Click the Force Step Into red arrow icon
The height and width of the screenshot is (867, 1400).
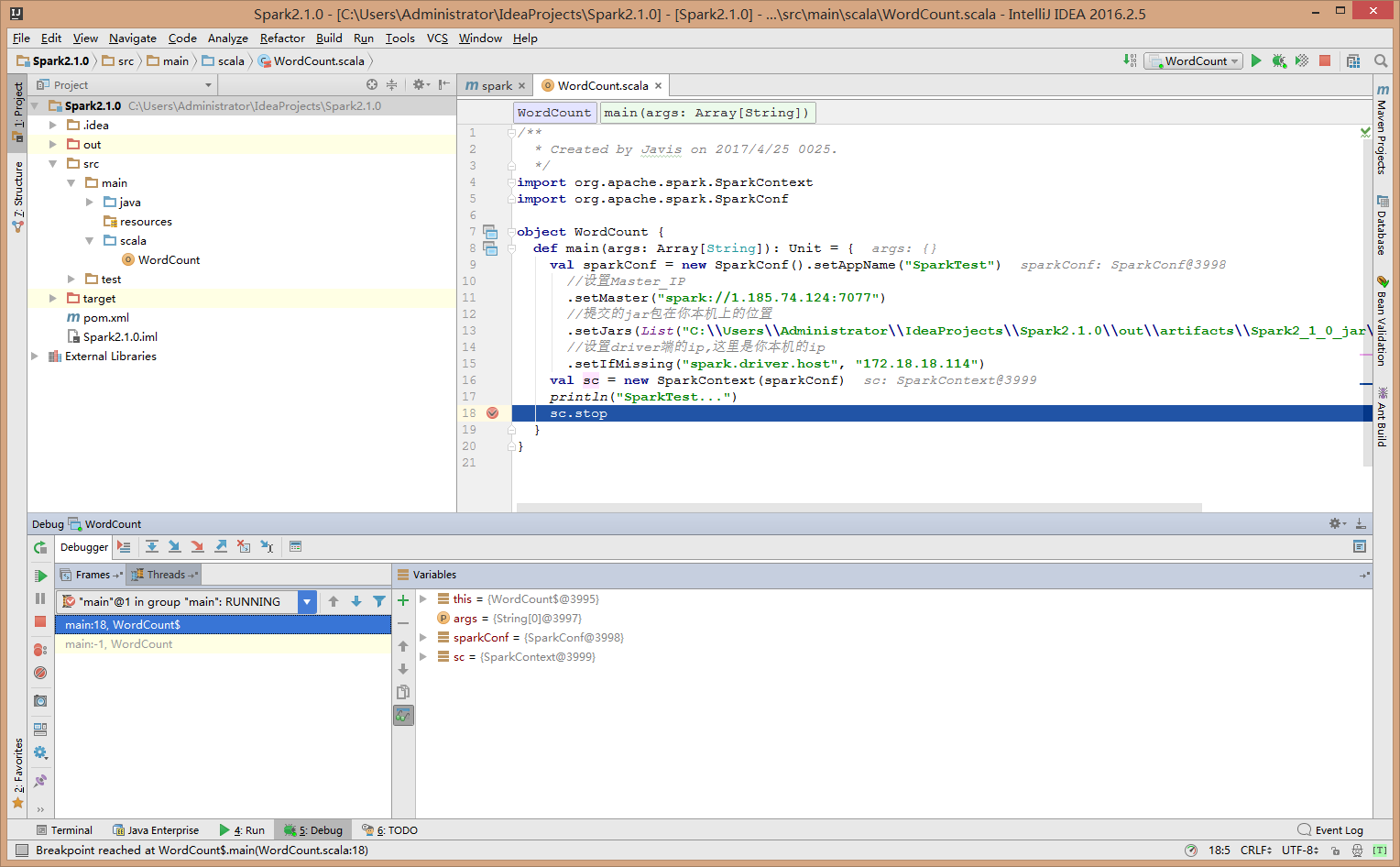pos(197,546)
